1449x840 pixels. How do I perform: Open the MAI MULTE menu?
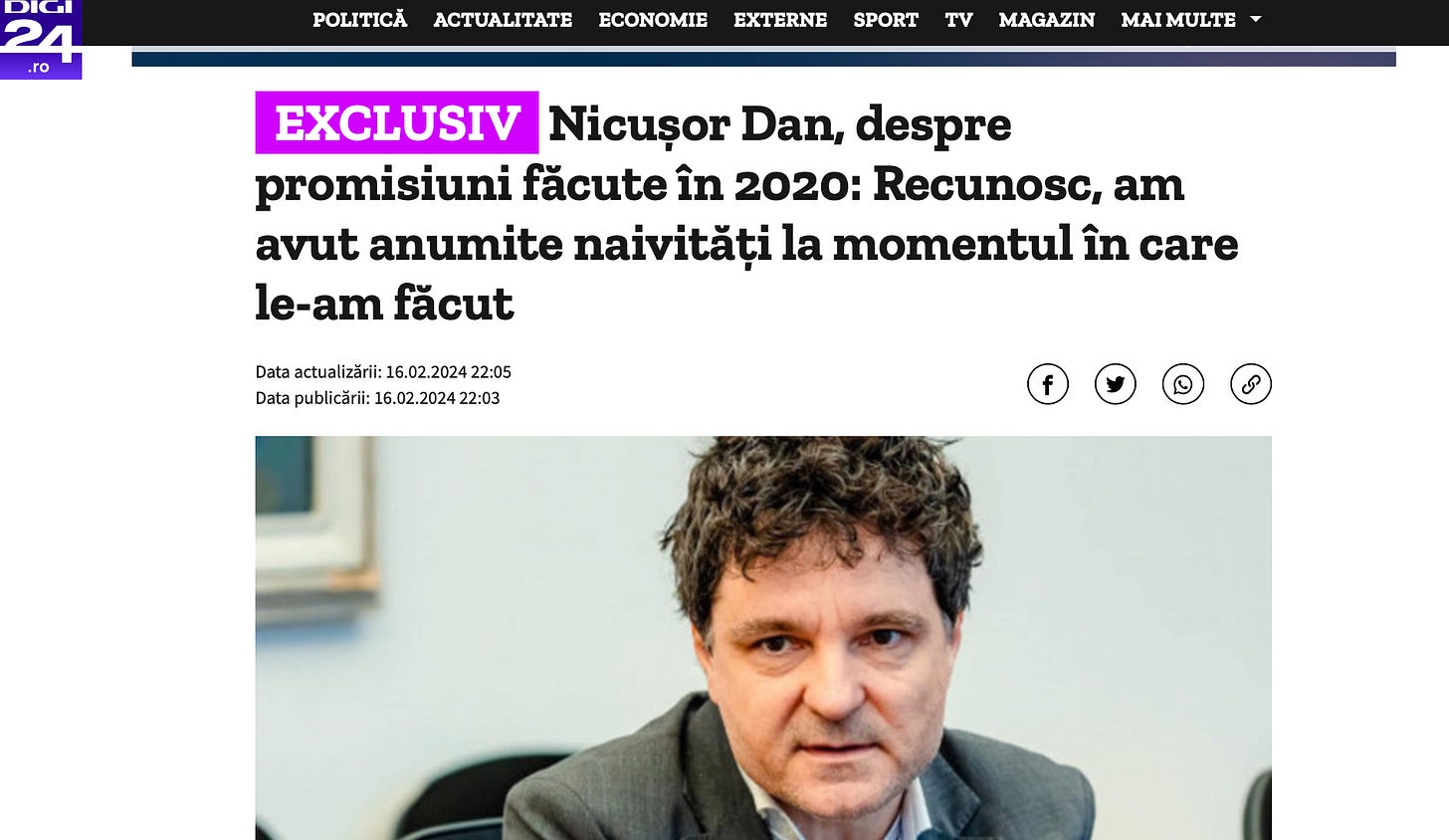[x=1178, y=20]
